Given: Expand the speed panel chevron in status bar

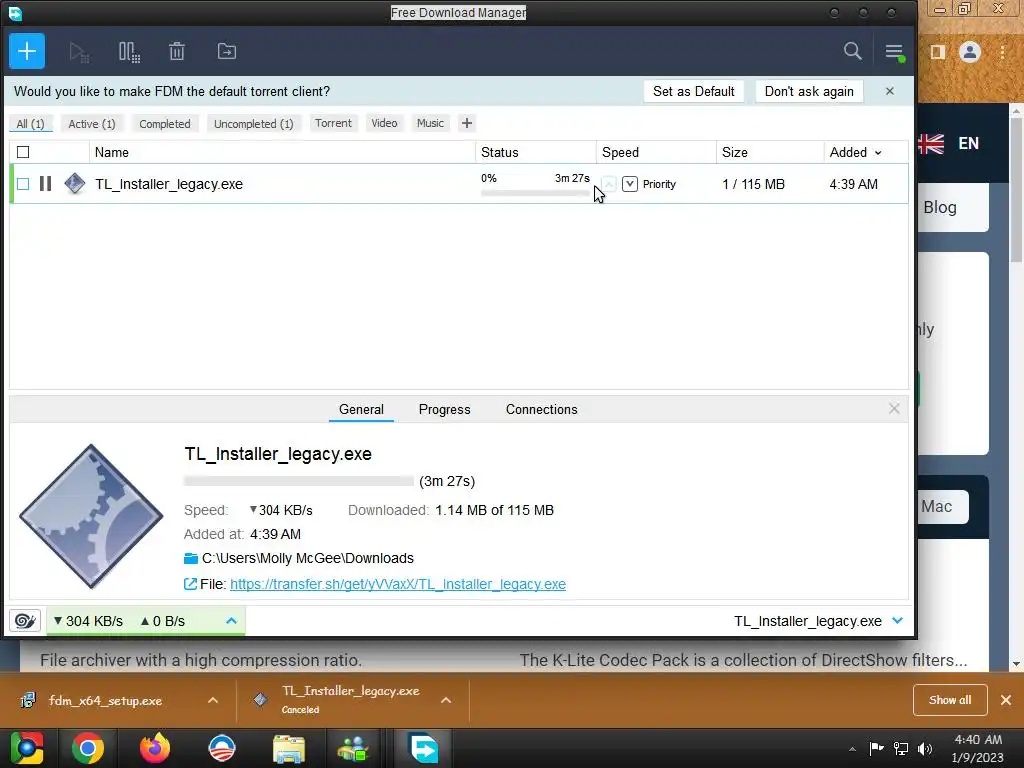Looking at the screenshot, I should click(x=231, y=620).
